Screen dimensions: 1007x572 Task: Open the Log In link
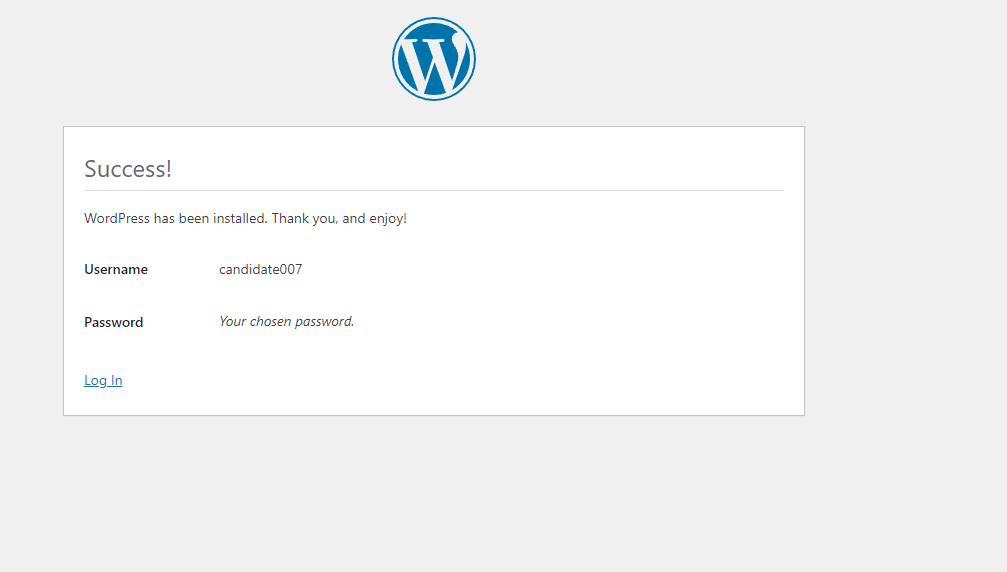[x=103, y=380]
